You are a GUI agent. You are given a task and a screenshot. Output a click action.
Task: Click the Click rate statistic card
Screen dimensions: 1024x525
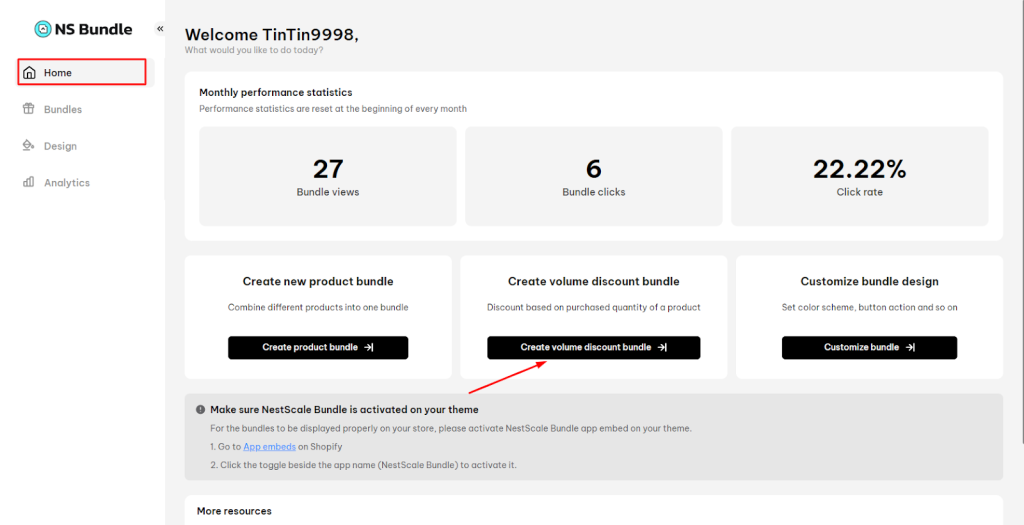click(859, 176)
